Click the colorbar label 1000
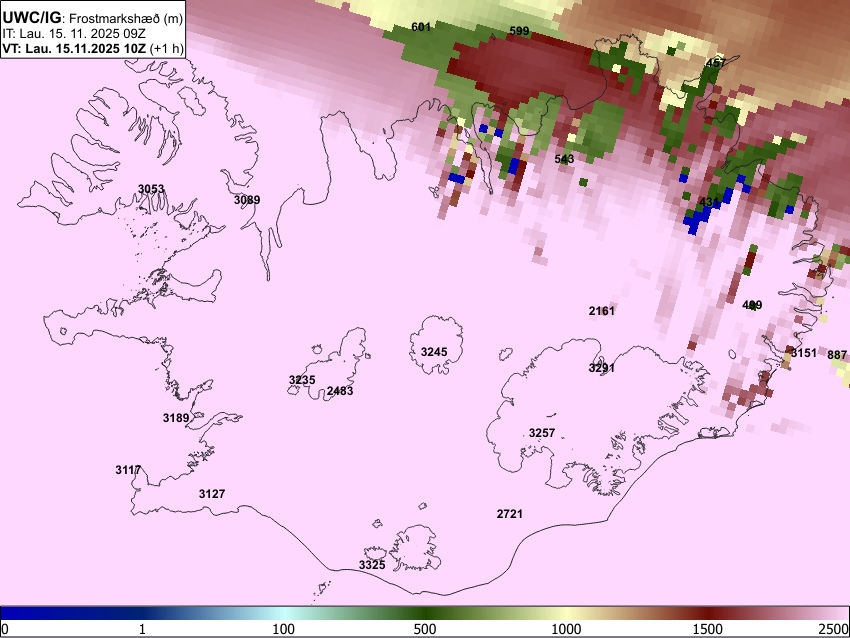The image size is (850, 638). (566, 629)
